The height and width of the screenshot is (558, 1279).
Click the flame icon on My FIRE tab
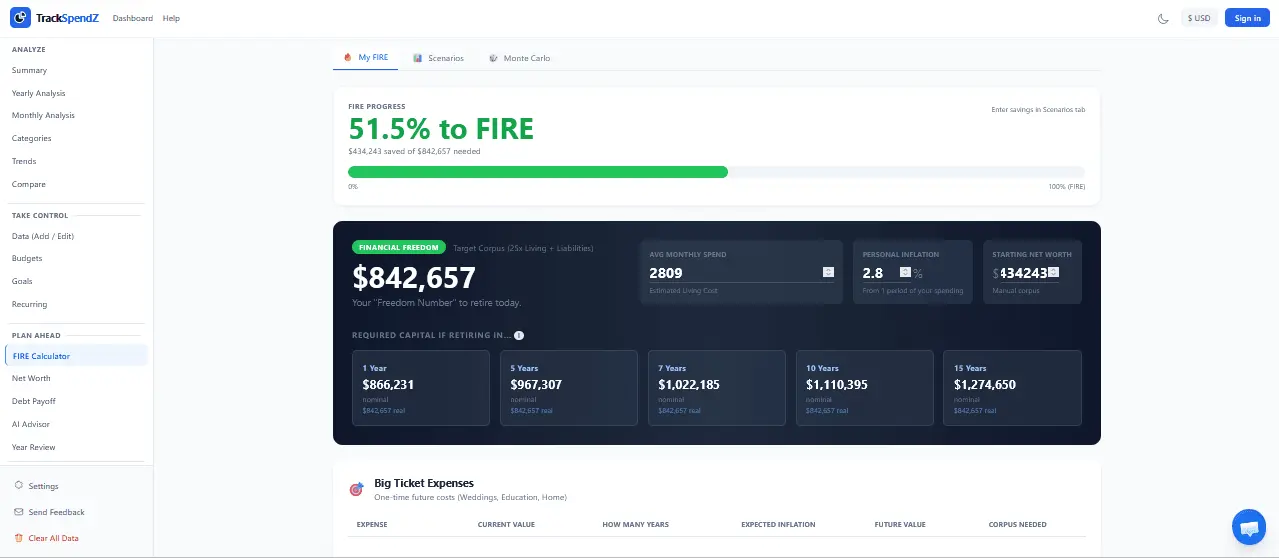tap(348, 58)
